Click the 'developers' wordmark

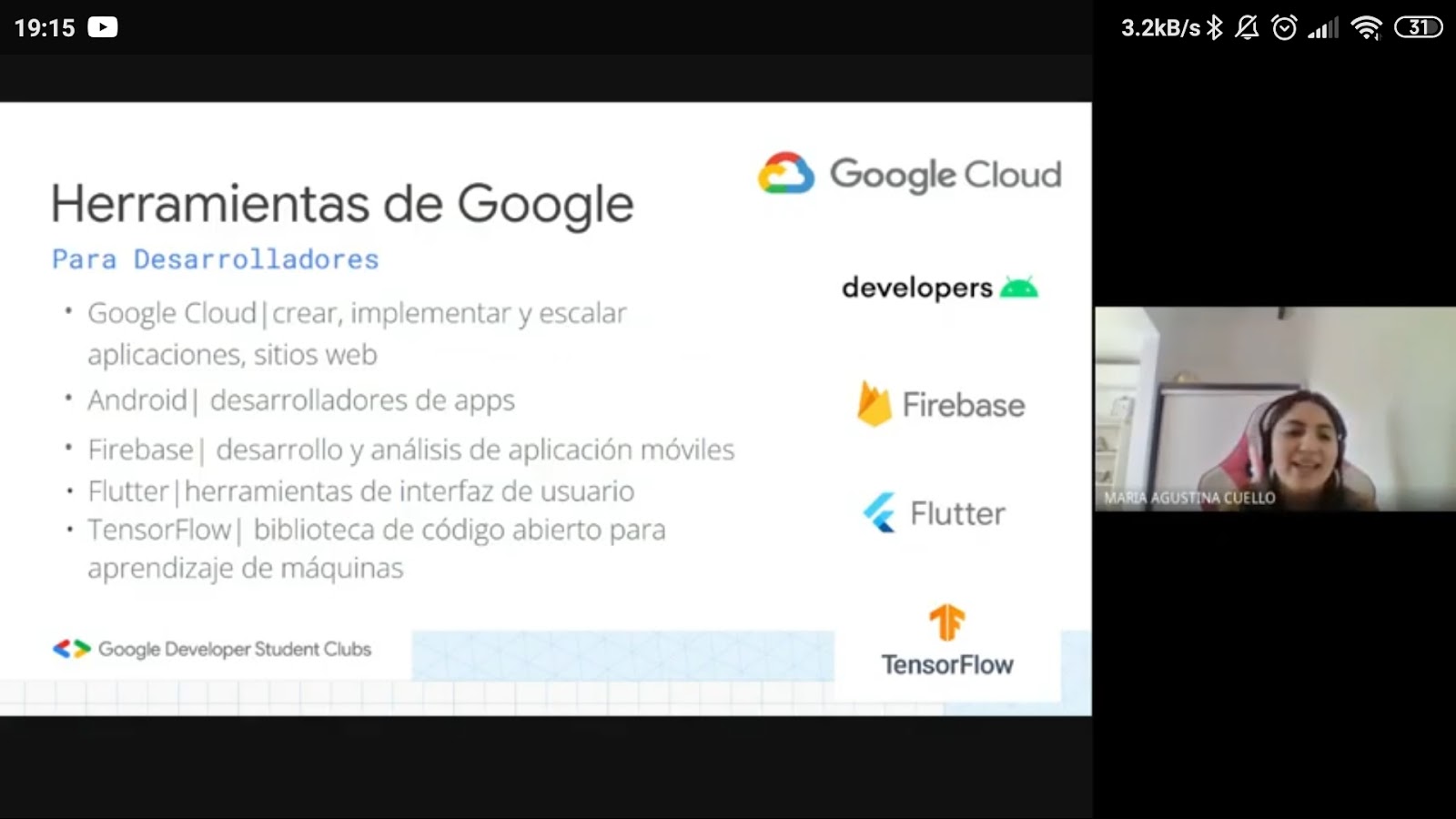click(917, 288)
